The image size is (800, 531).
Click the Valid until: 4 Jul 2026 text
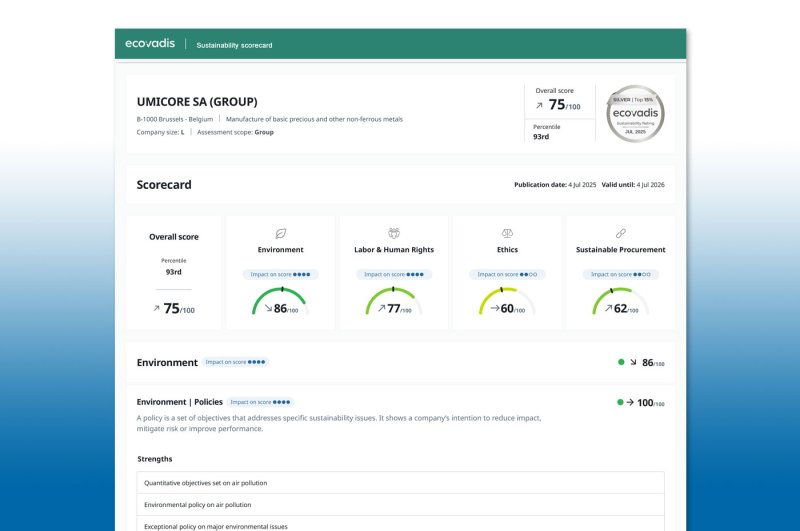tap(633, 185)
